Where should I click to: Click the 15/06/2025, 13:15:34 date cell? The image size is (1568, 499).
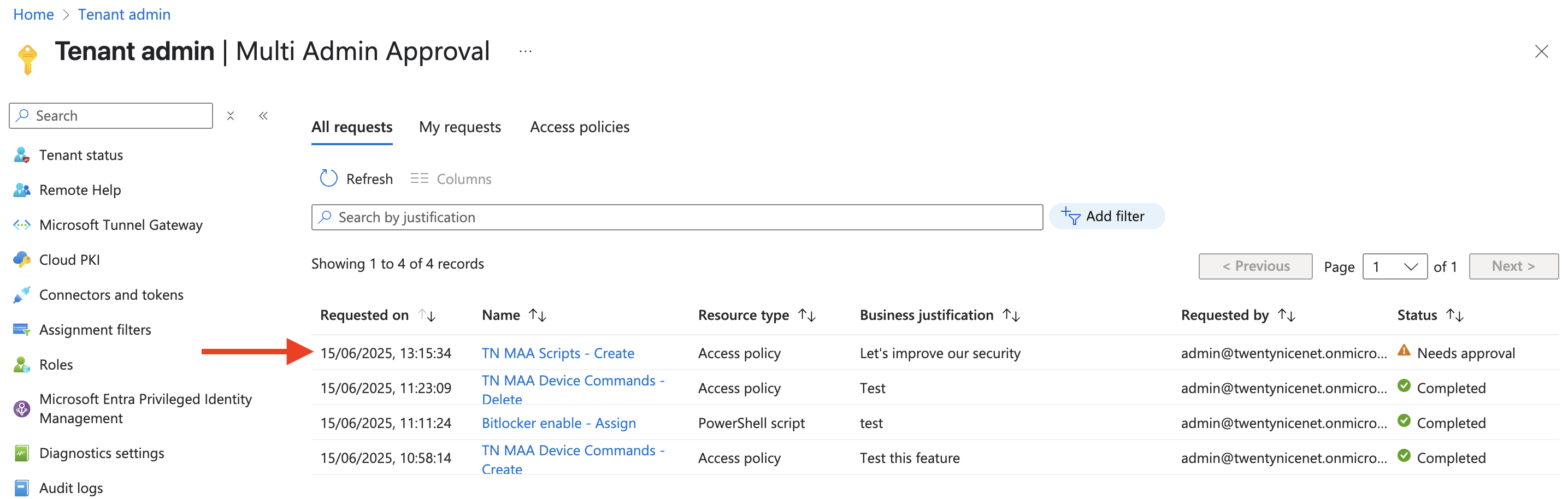pos(386,353)
